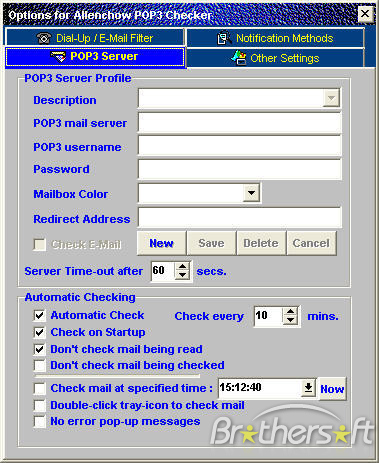Screen dimensions: 379x463
Task: Uncheck Check on Startup
Action: click(x=40, y=332)
